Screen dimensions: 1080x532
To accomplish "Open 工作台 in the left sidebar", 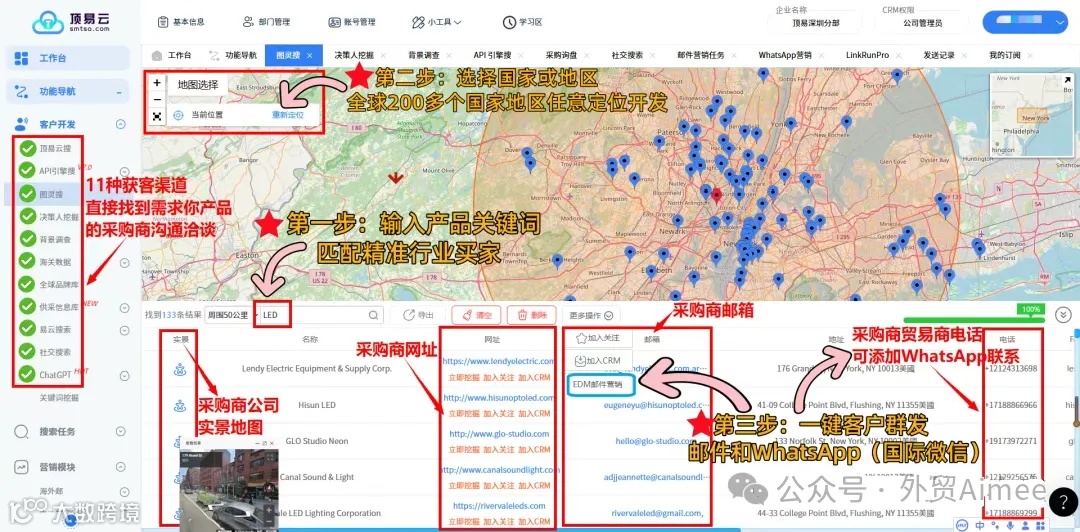I will pos(68,58).
